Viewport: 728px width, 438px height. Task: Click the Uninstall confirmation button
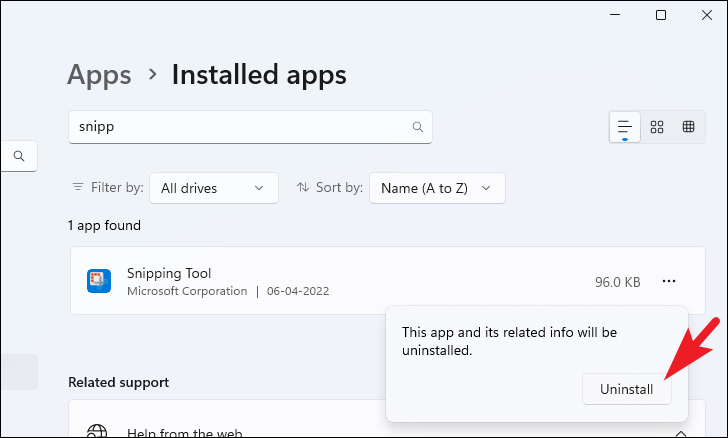pyautogui.click(x=626, y=389)
